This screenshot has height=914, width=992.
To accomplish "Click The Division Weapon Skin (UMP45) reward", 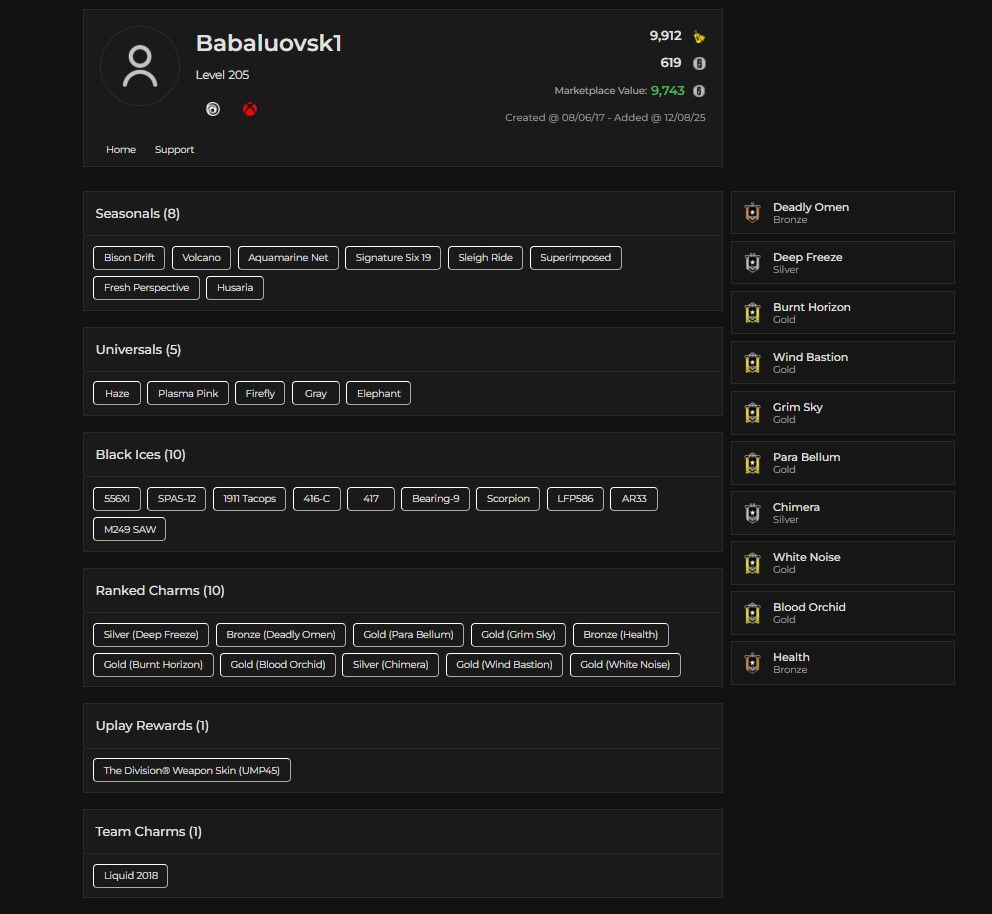I will coord(192,770).
